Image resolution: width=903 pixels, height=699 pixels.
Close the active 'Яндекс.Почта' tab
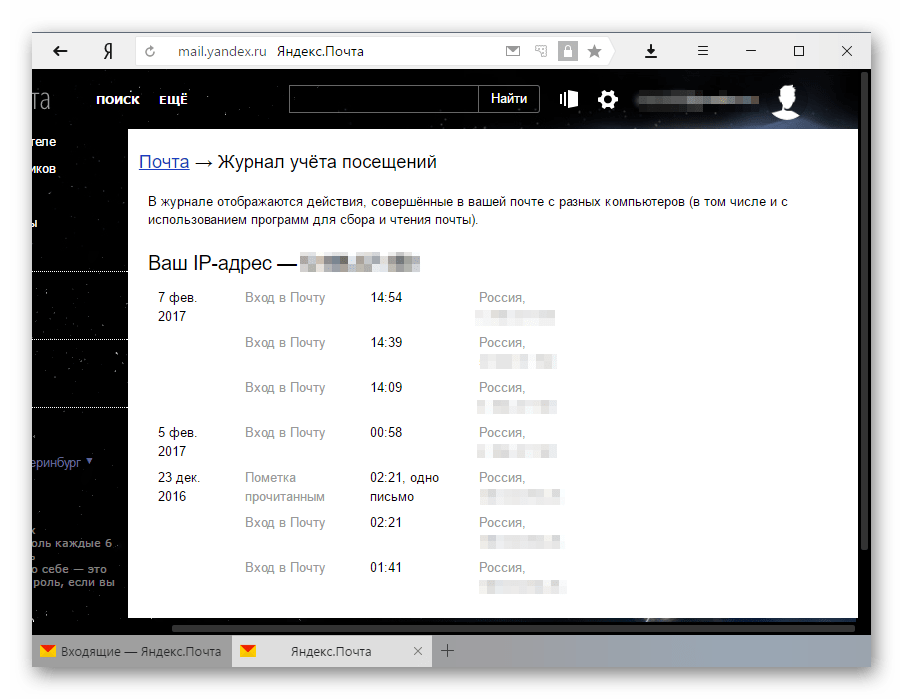pos(417,651)
